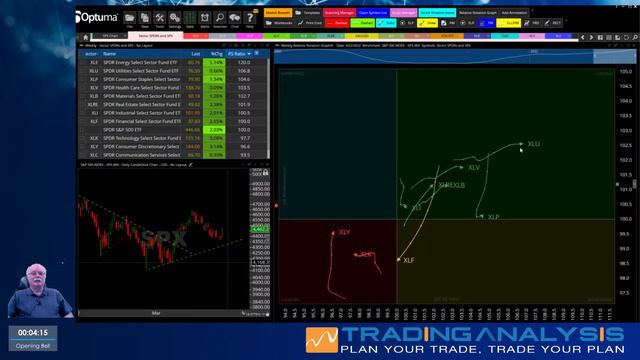640x360 pixels.
Task: Switch to the cyan workbook tab
Action: click(504, 36)
